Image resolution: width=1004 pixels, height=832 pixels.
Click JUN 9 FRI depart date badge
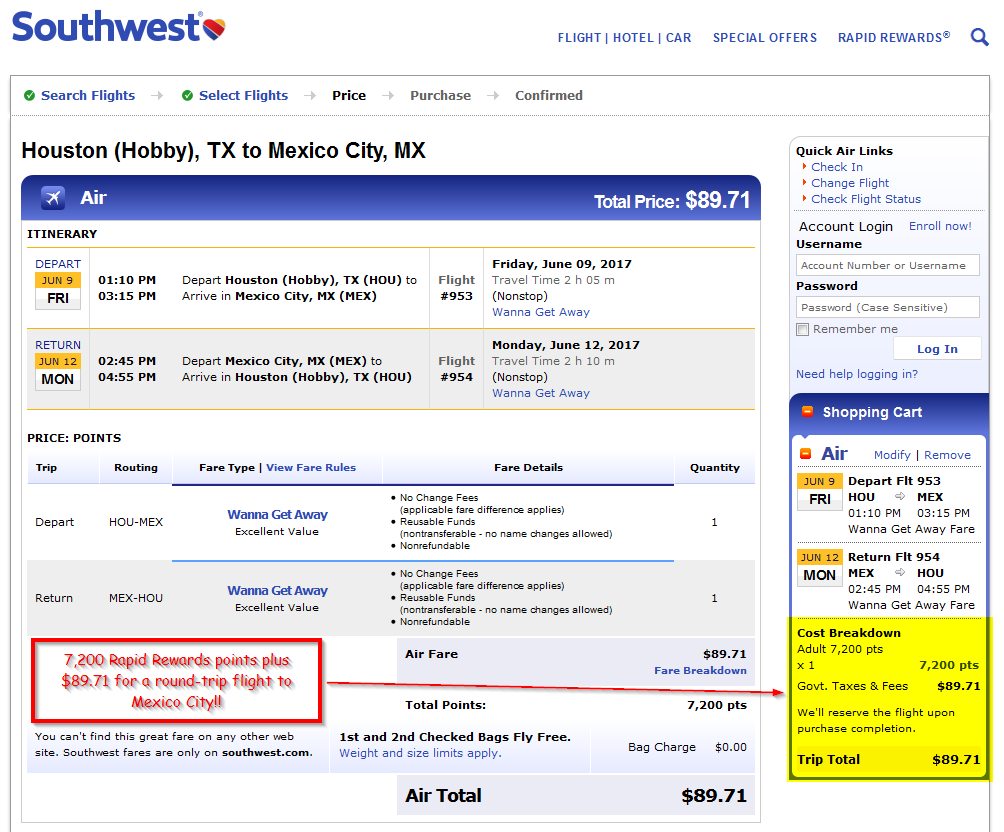[58, 291]
